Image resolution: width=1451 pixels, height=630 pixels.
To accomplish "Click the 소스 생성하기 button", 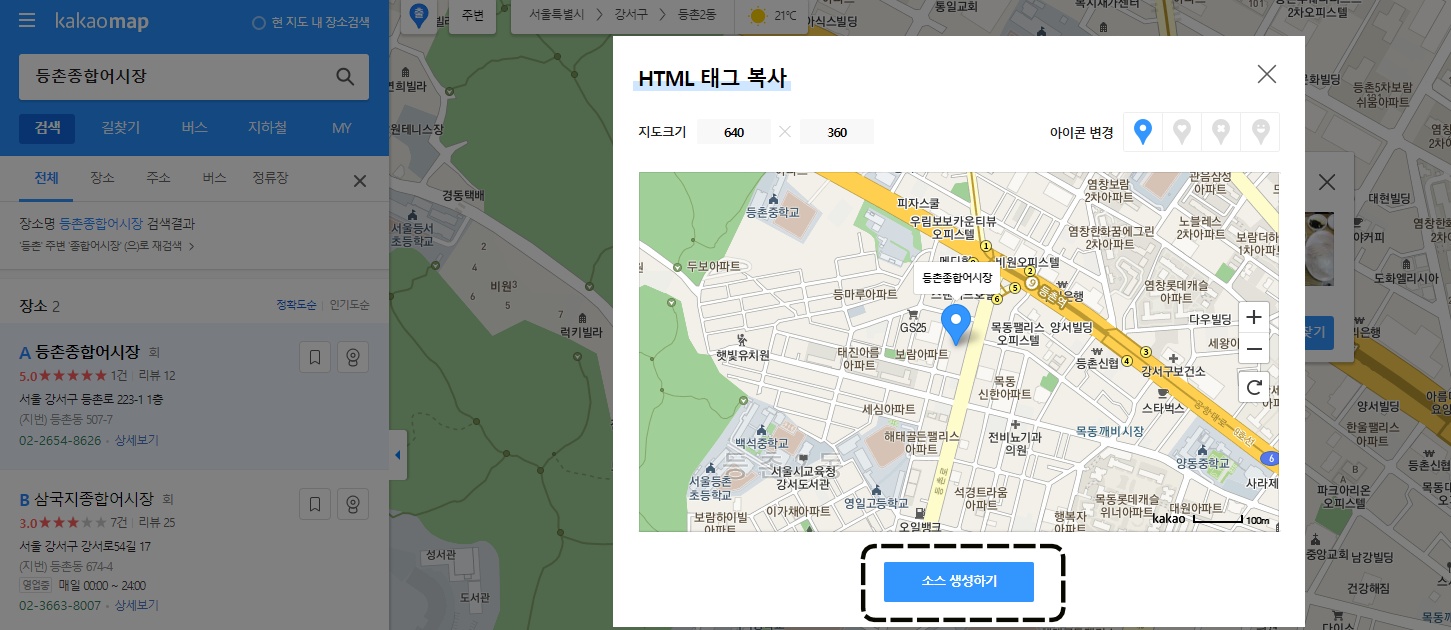I will click(958, 581).
